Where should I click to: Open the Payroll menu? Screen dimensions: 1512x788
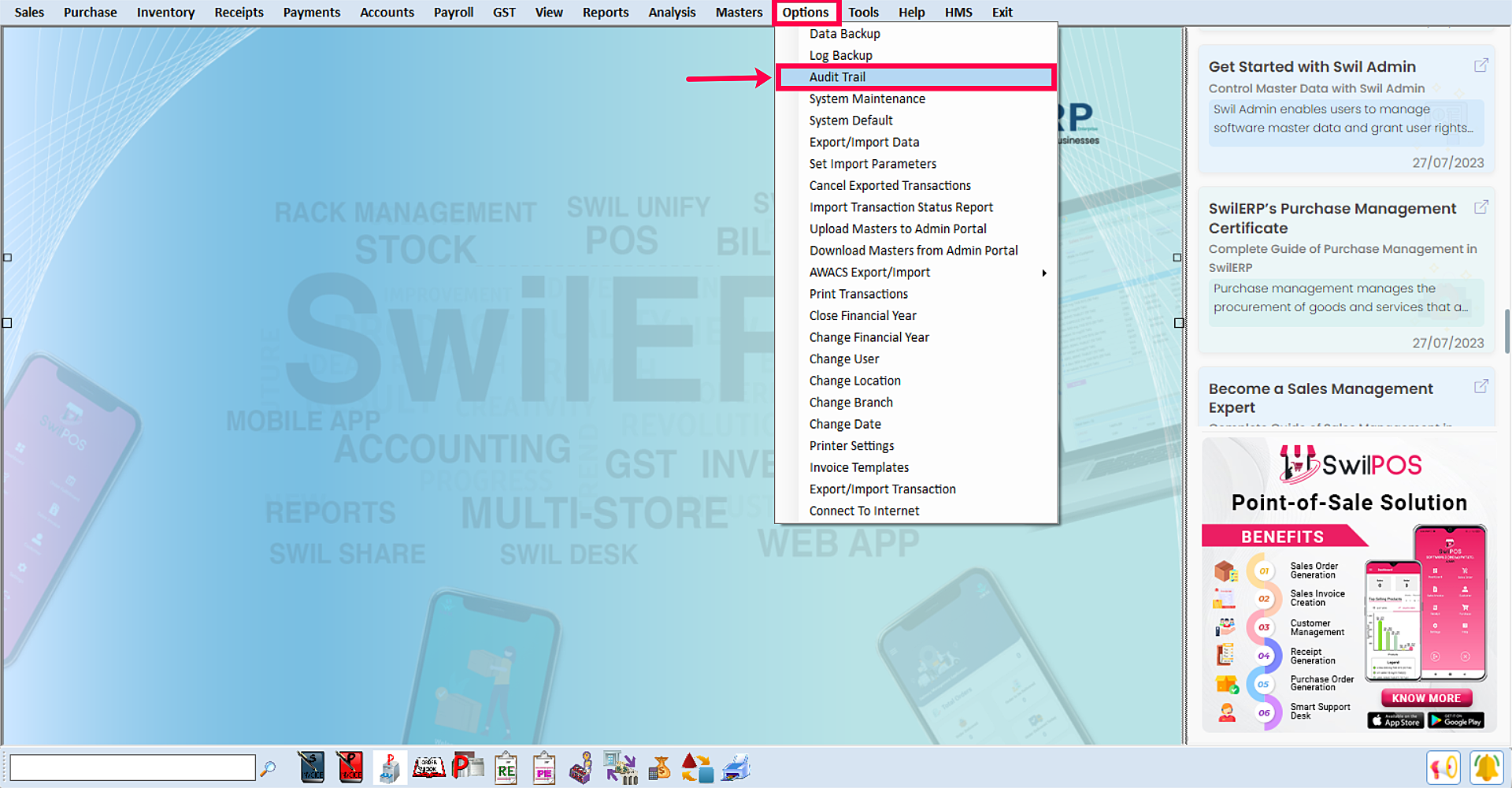(454, 12)
